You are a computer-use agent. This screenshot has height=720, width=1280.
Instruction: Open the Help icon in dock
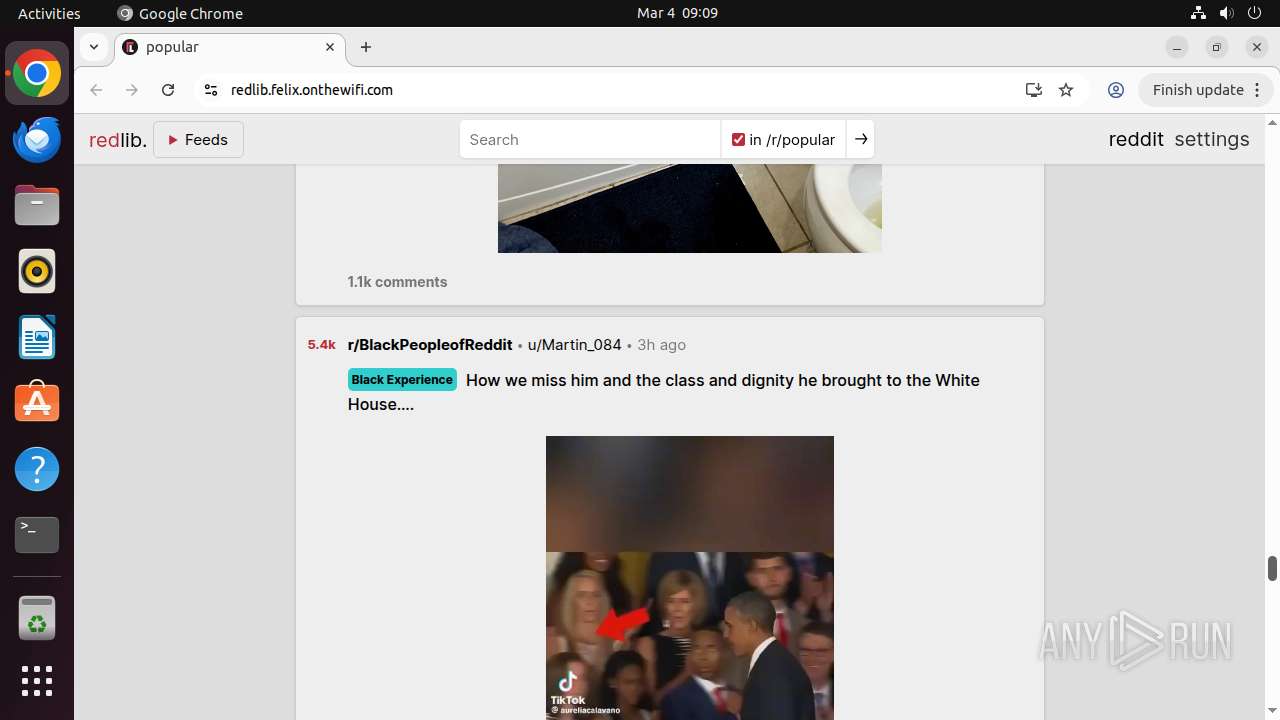[x=37, y=469]
